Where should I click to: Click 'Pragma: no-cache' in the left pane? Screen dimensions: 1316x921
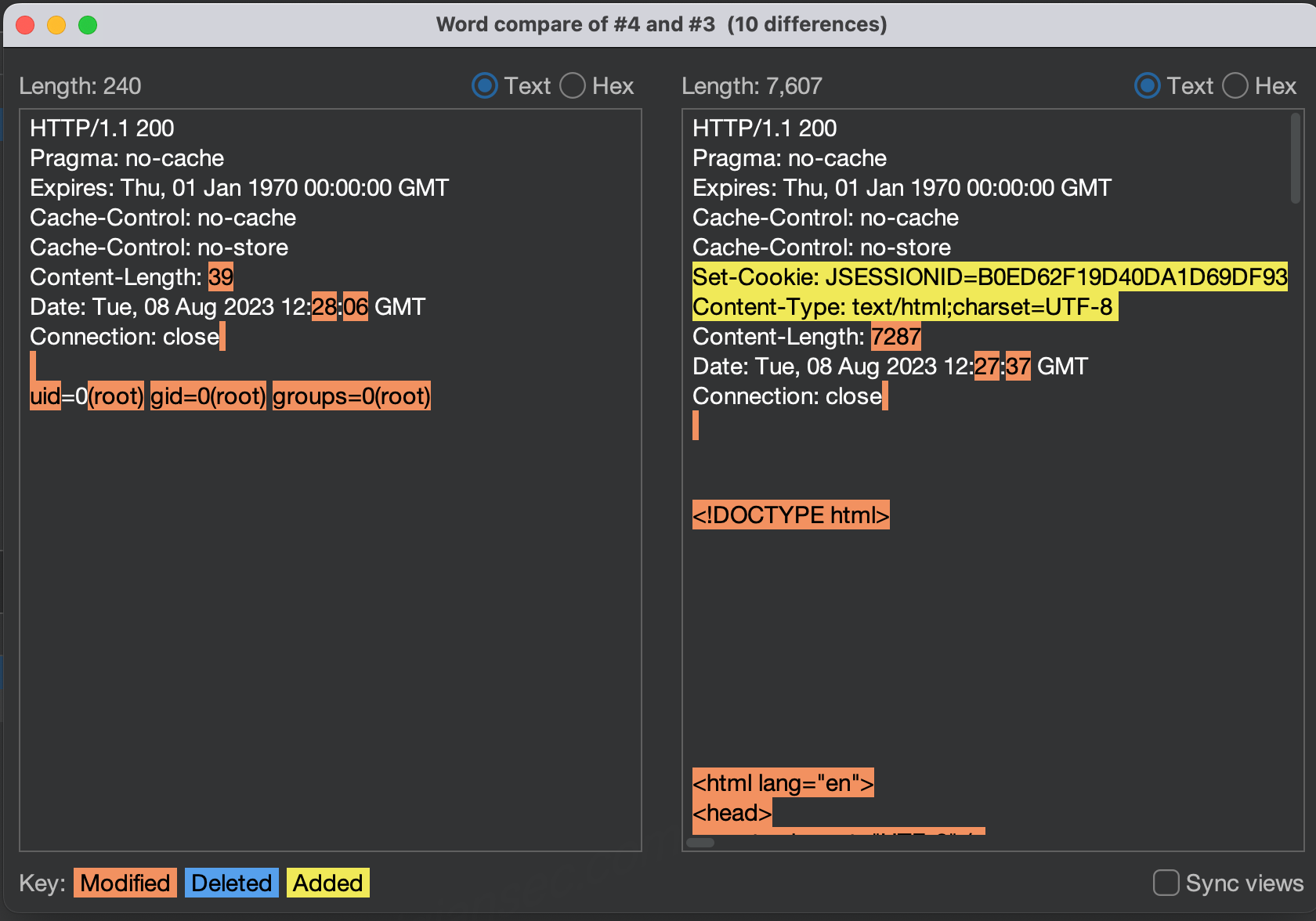(x=127, y=157)
